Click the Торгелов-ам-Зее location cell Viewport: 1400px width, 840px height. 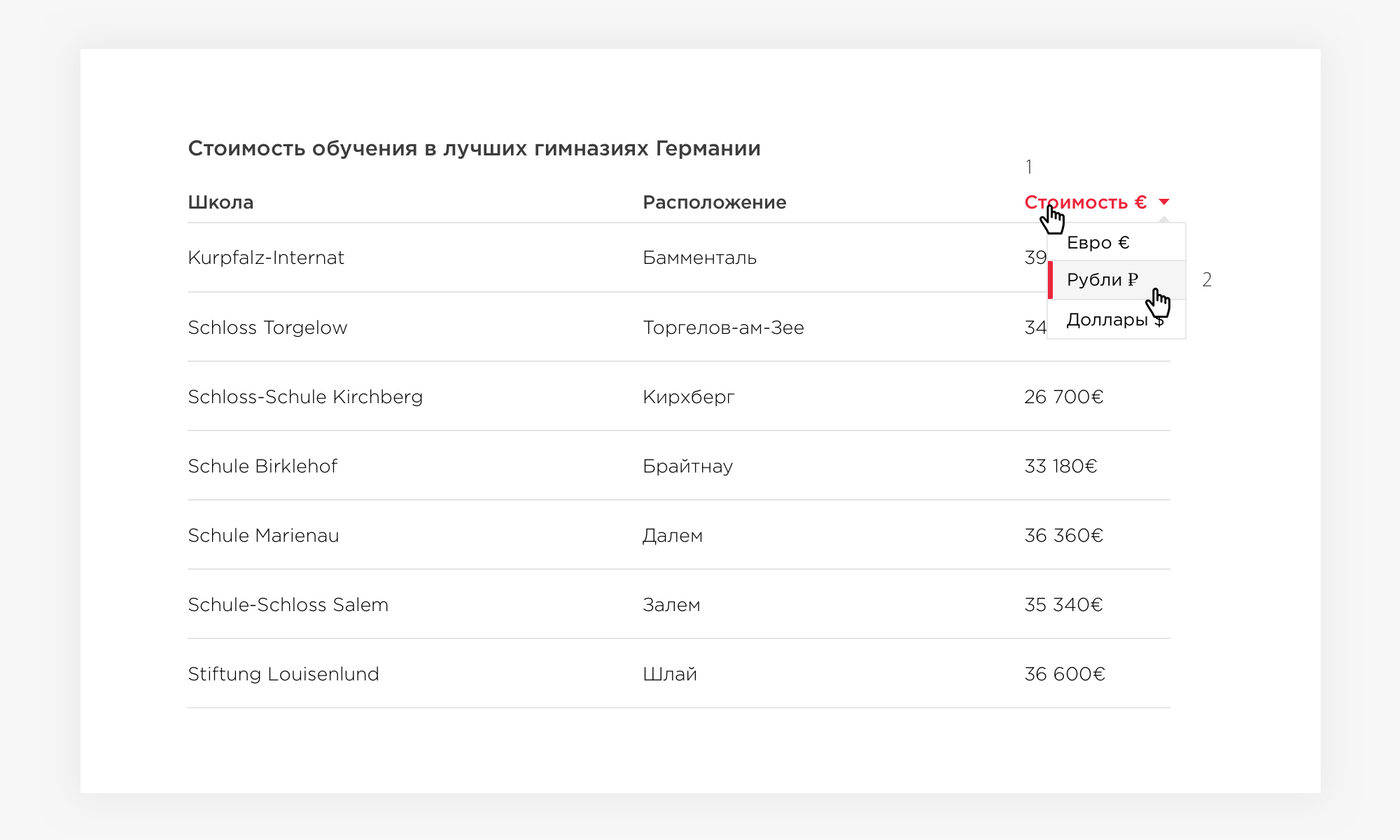[x=723, y=328]
